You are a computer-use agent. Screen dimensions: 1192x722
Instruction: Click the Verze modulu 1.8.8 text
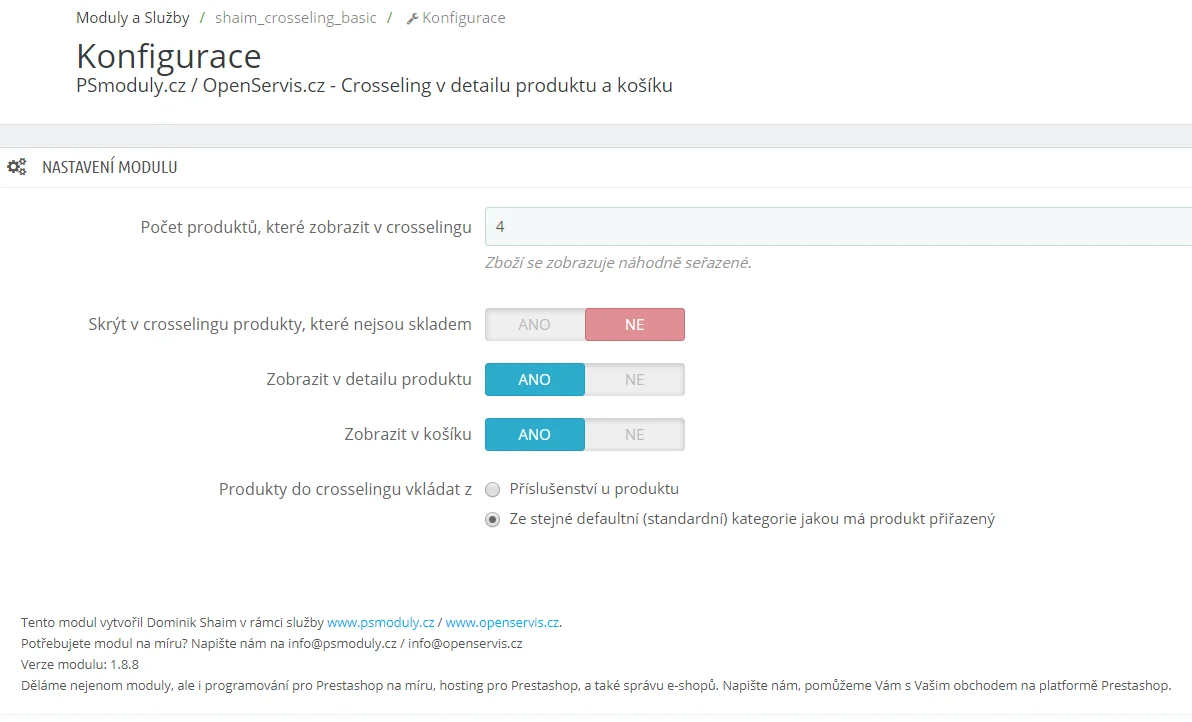(79, 664)
